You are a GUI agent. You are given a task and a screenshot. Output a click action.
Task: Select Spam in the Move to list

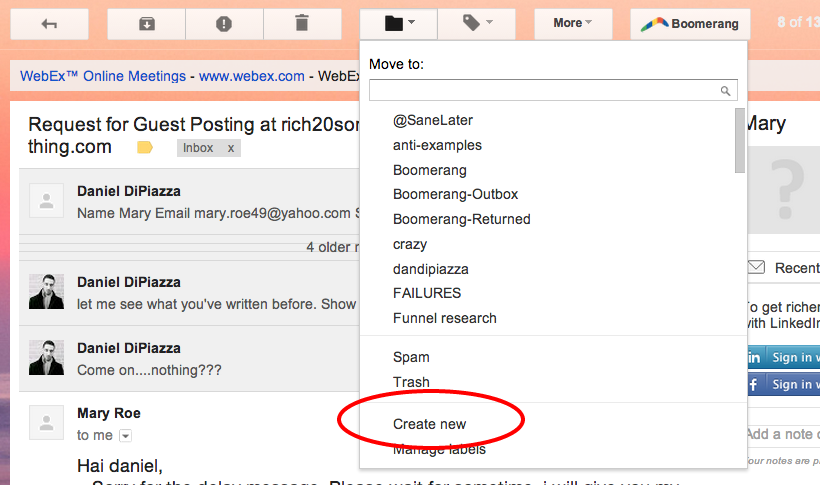click(411, 357)
